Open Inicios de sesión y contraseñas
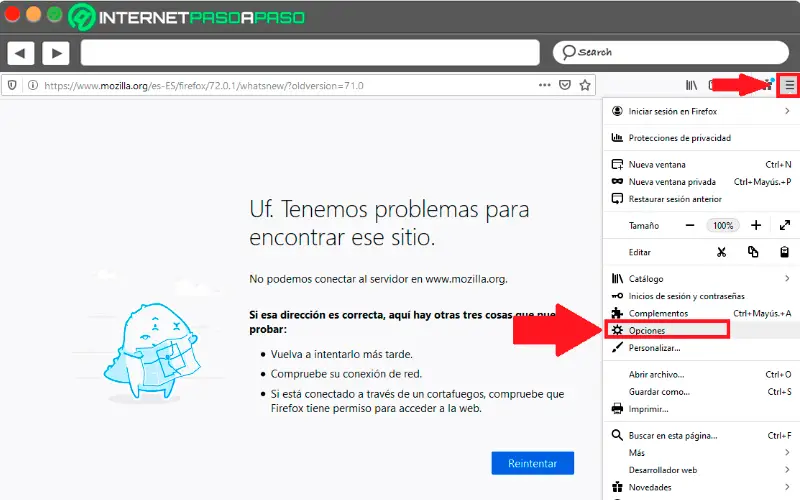800x500 pixels. point(702,296)
